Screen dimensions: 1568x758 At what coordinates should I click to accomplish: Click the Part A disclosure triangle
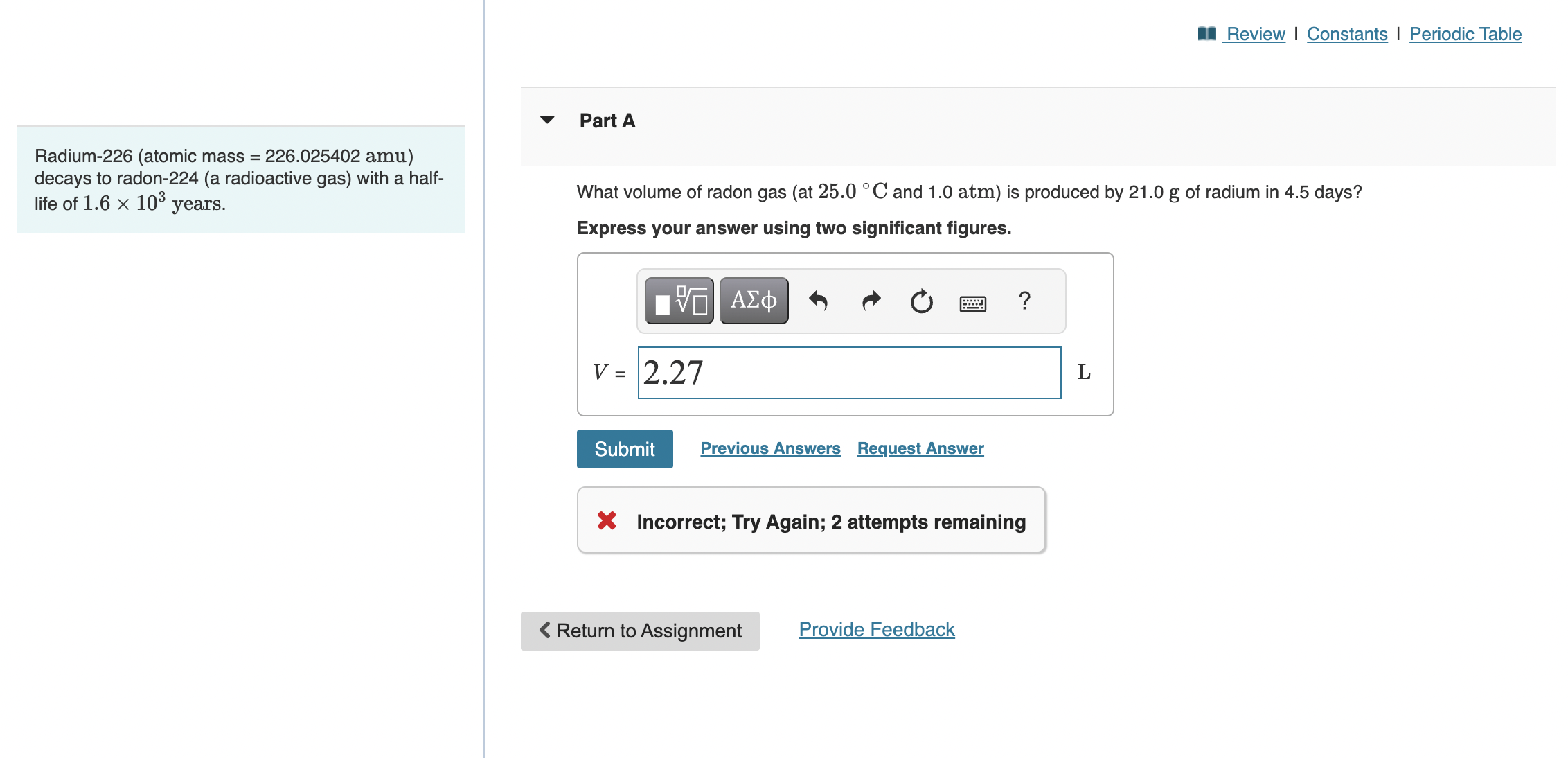pyautogui.click(x=546, y=119)
